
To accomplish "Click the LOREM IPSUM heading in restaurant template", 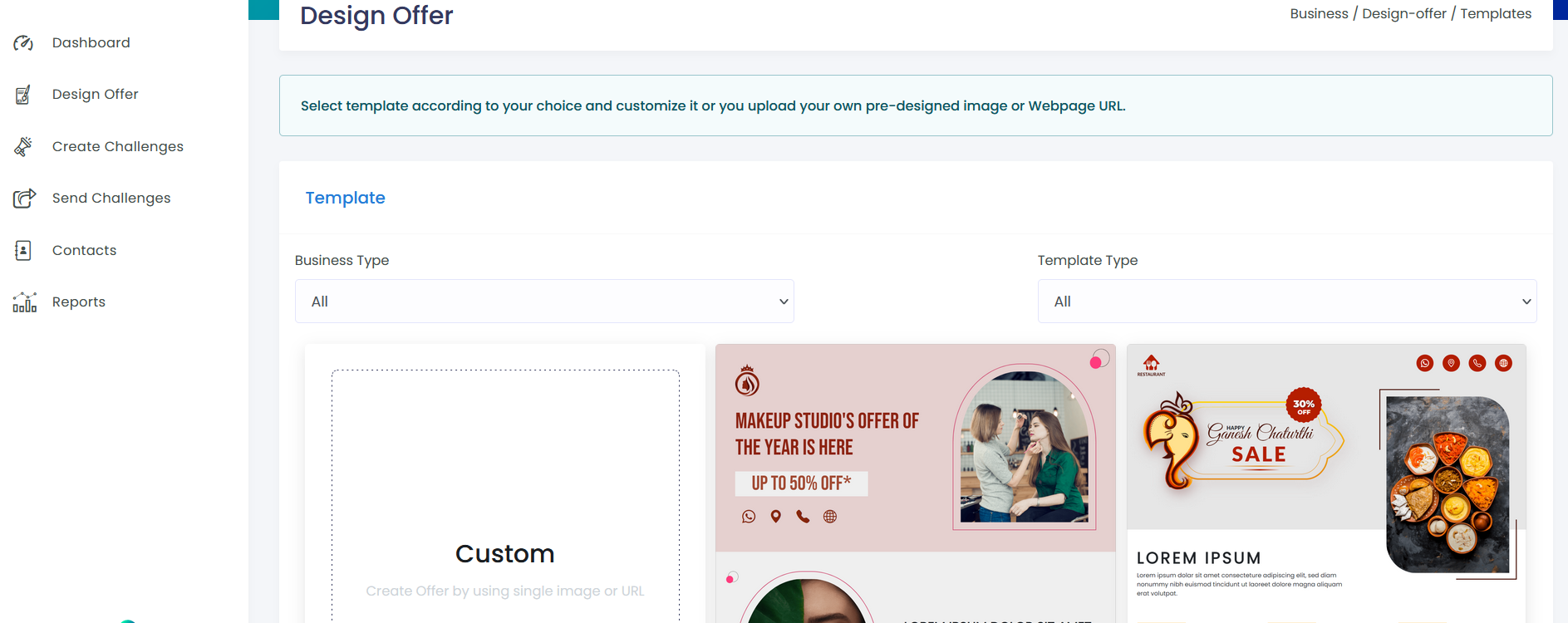I will (x=1199, y=558).
